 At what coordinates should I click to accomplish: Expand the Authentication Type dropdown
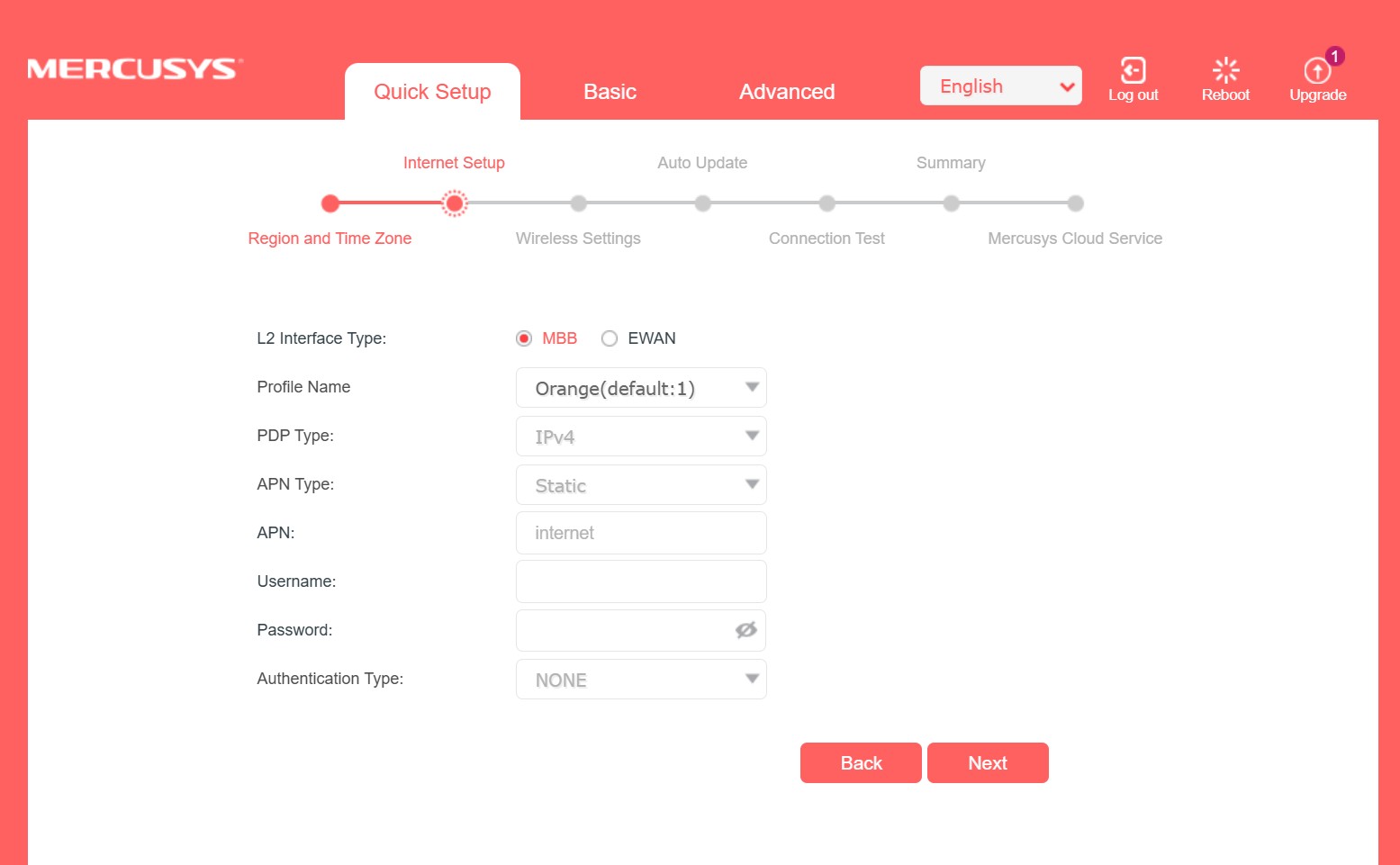[641, 680]
